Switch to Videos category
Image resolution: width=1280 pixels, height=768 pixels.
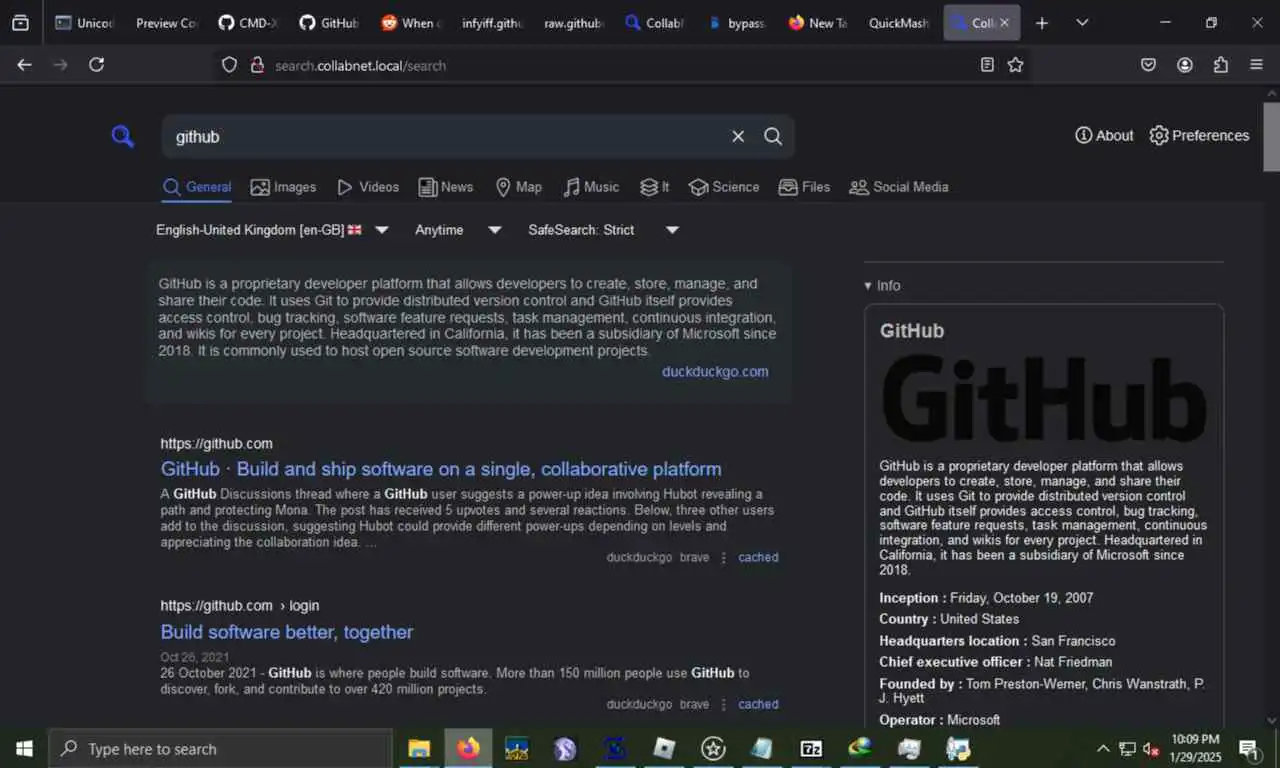point(368,187)
